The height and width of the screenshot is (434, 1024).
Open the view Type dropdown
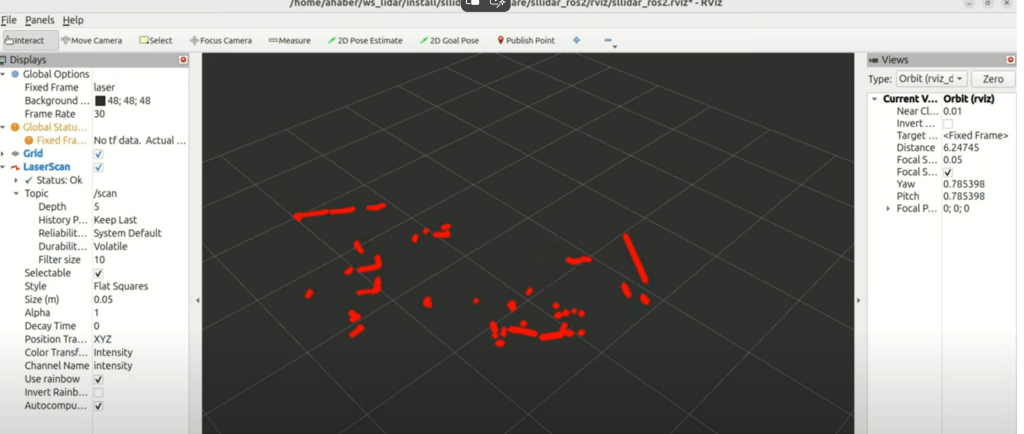tap(930, 79)
